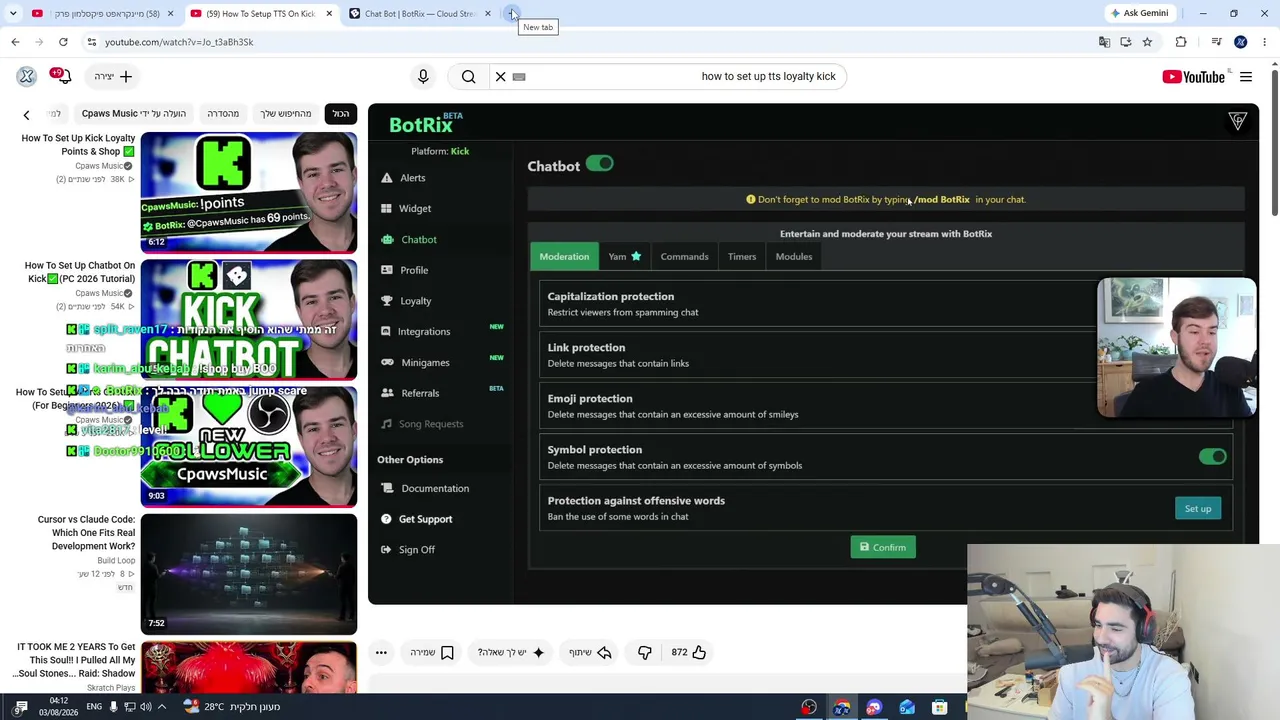Open more video actions (three dots)
The height and width of the screenshot is (720, 1280).
tap(381, 652)
